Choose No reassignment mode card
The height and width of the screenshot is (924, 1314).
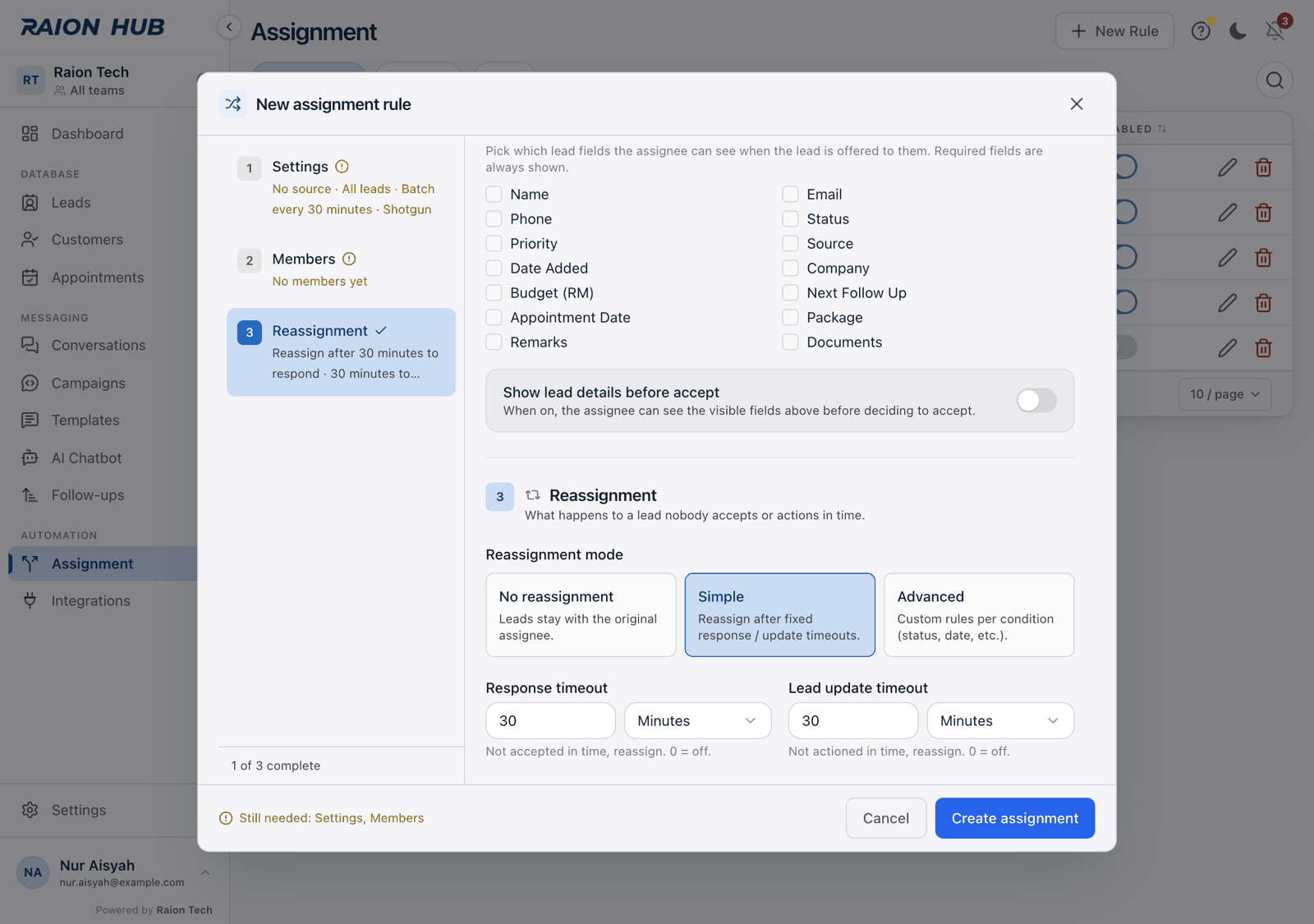tap(581, 615)
